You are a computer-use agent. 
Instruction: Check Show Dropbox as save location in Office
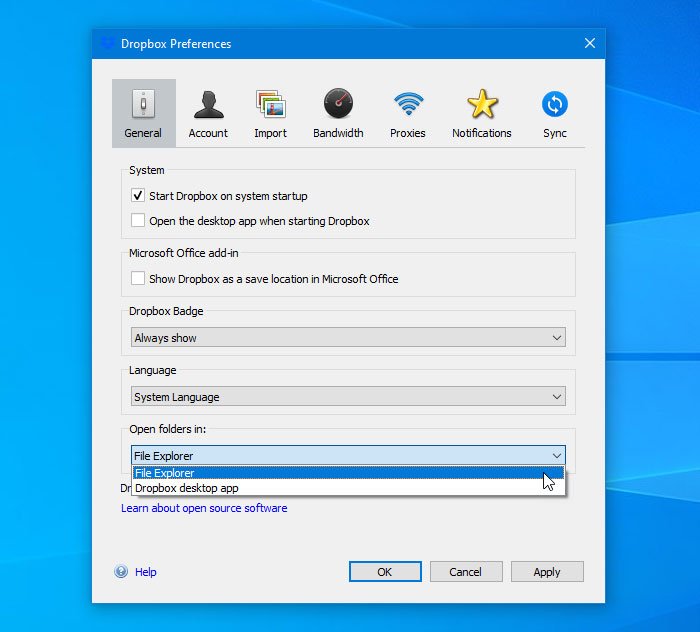pos(138,279)
